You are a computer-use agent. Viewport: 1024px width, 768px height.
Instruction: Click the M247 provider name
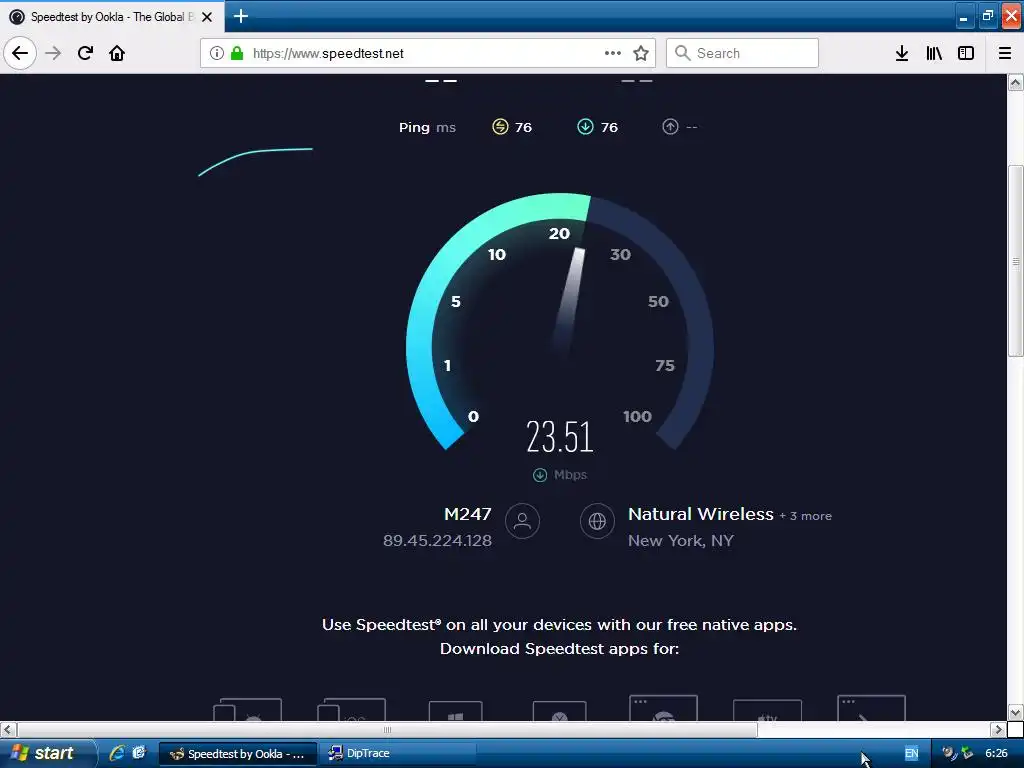(468, 514)
